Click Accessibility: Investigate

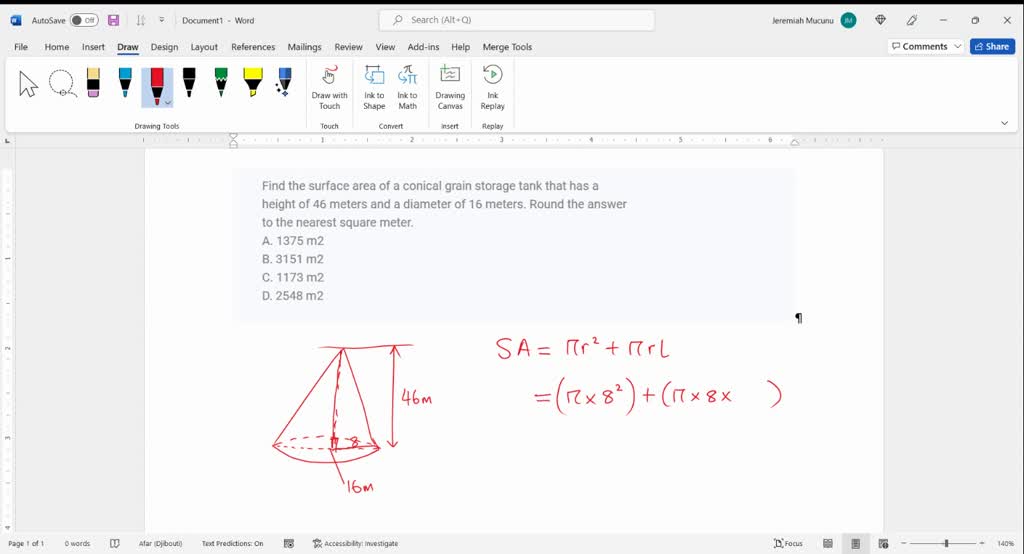[355, 544]
